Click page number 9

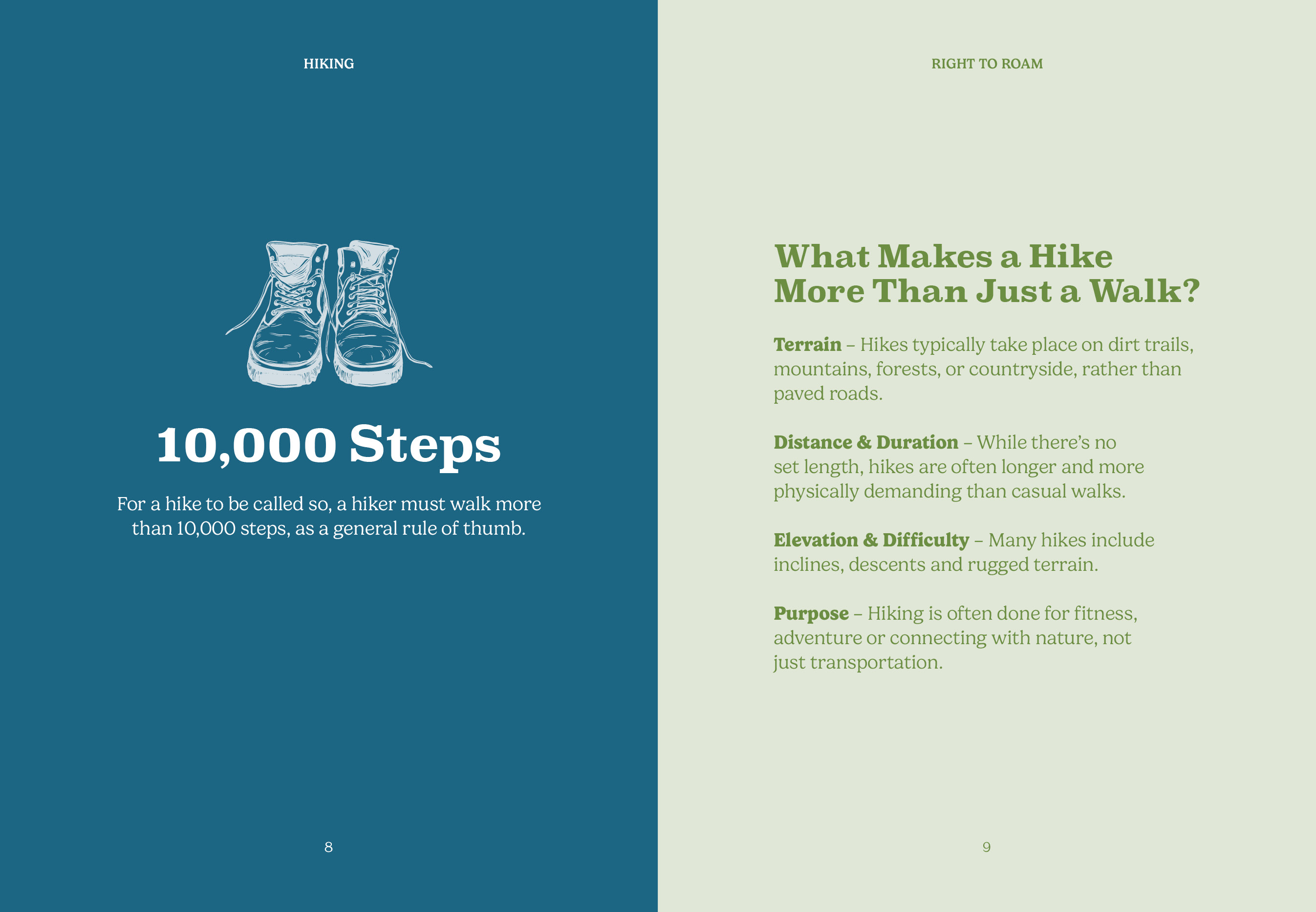point(987,847)
